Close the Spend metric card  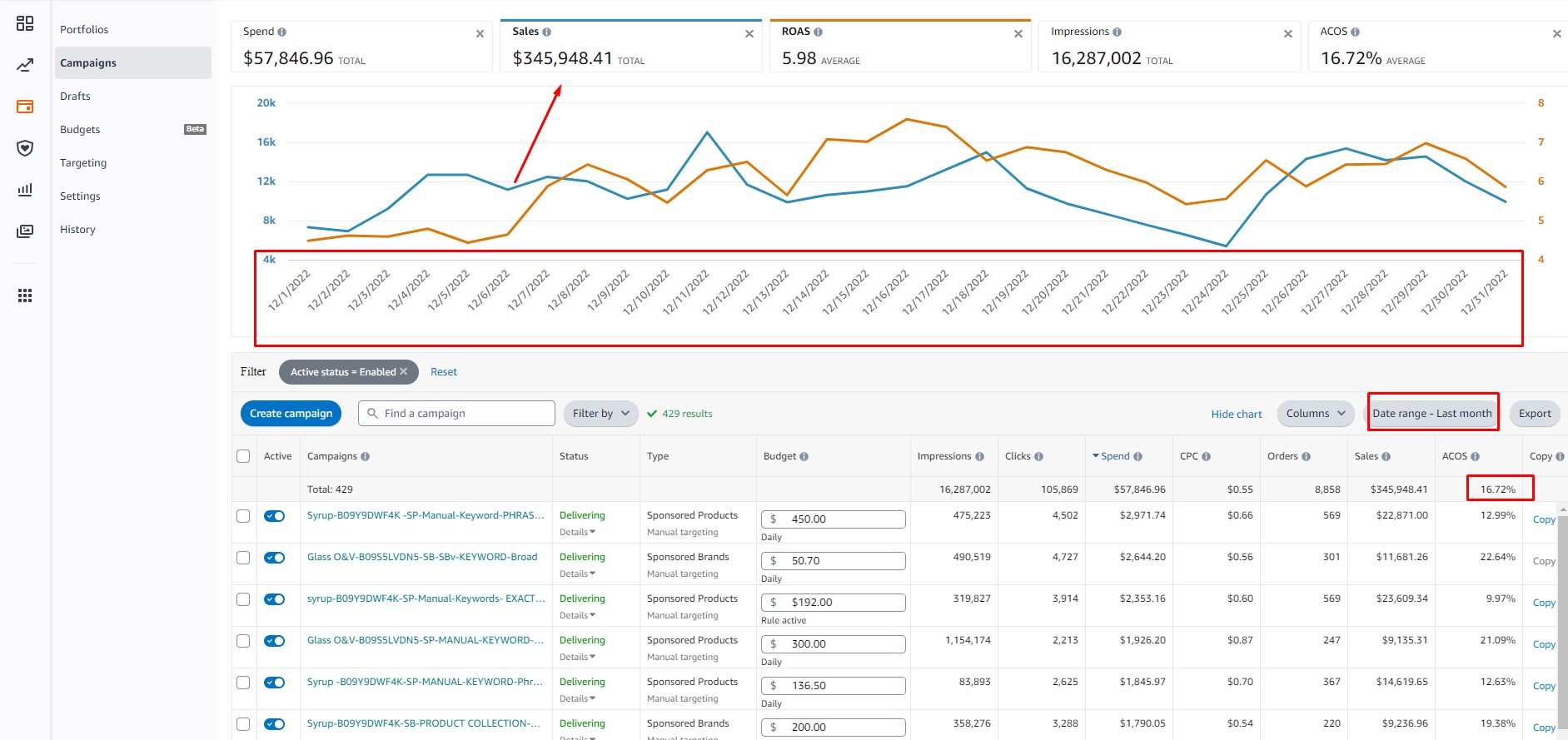click(480, 34)
